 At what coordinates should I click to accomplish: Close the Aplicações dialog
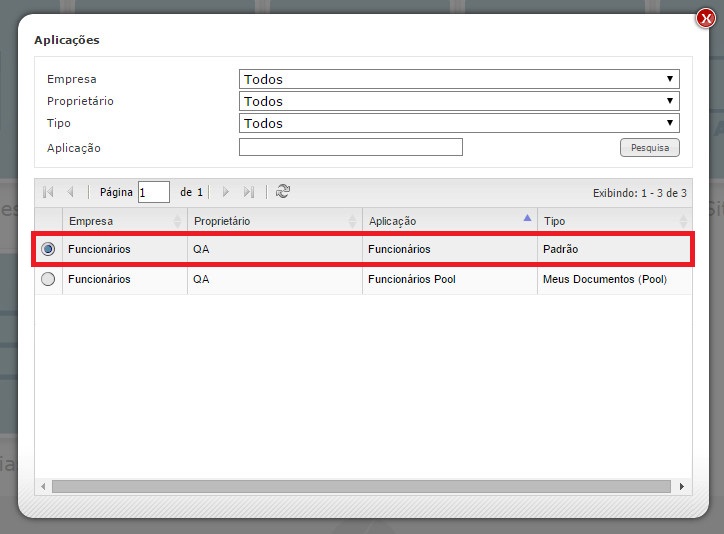tap(706, 19)
